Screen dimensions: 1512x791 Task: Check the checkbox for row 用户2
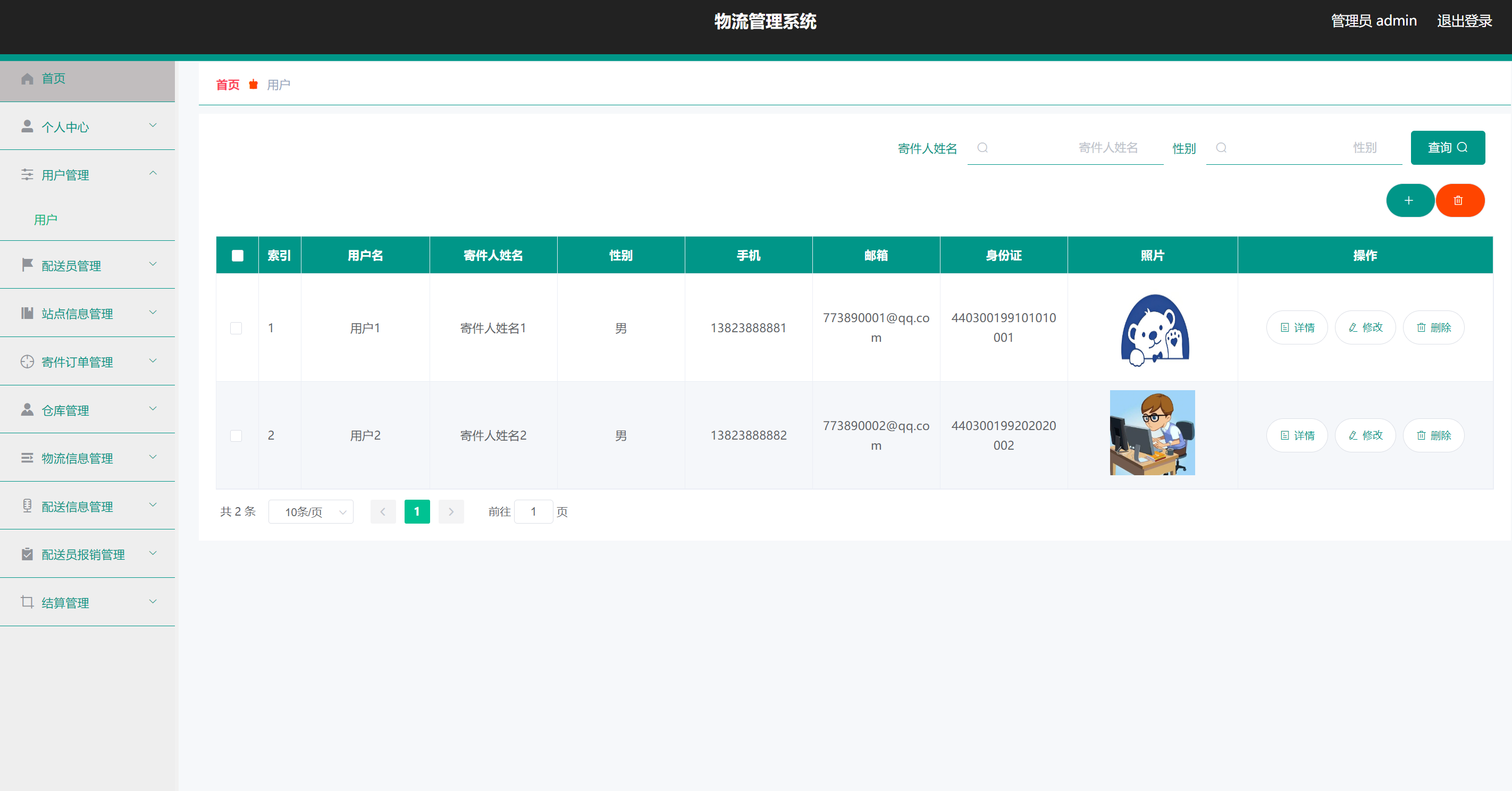tap(236, 435)
